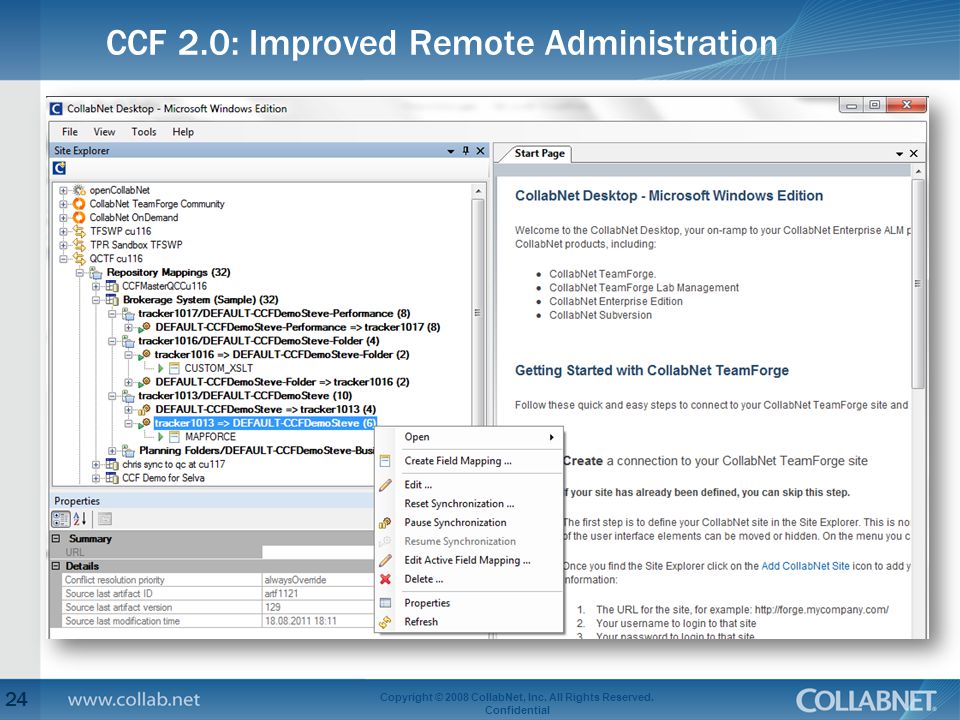Click the Property Pages icon in Properties toolbar

tap(105, 519)
